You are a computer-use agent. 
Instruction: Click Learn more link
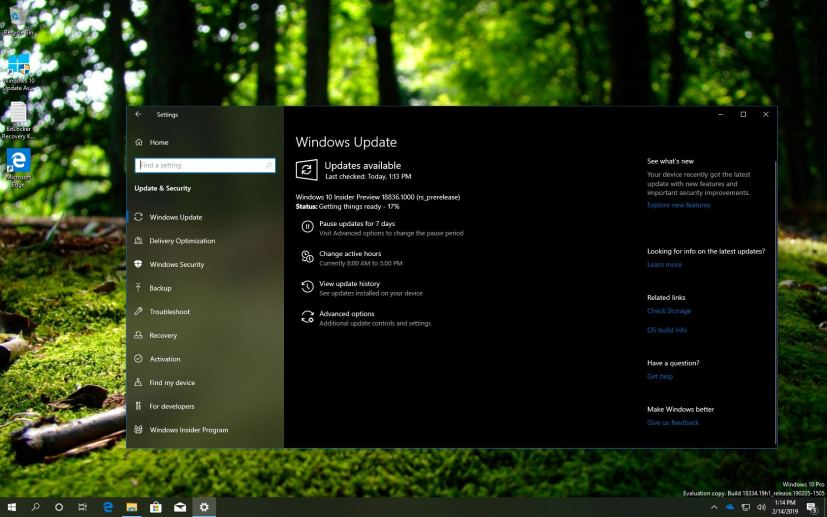(664, 265)
